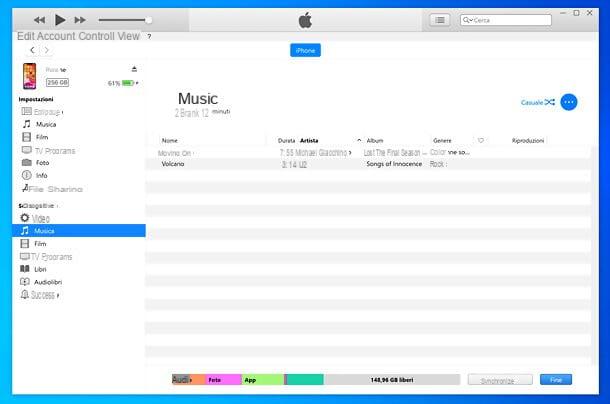Play the current track
This screenshot has height=404, width=610.
(x=60, y=20)
